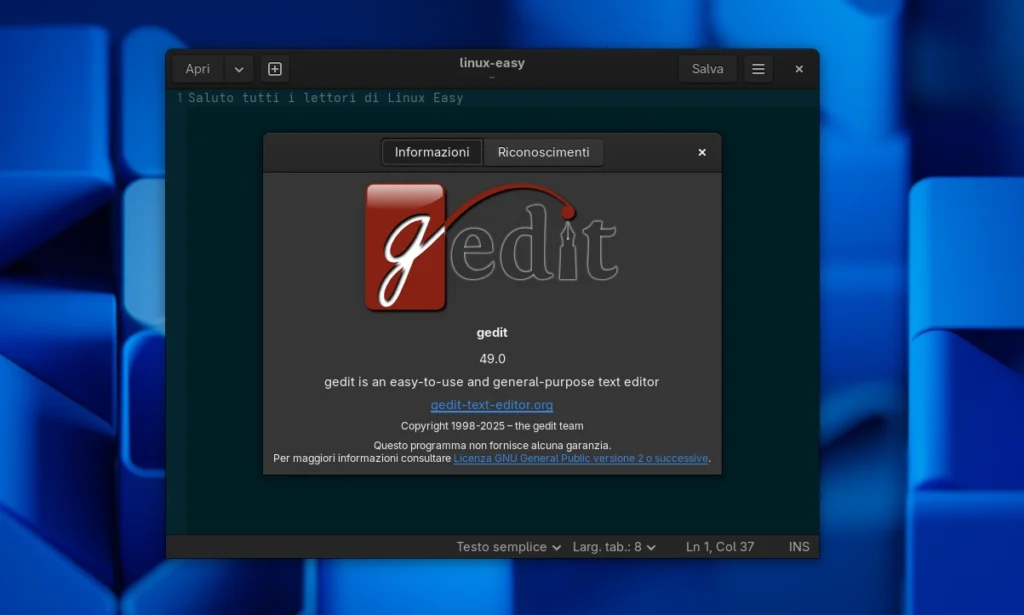Image resolution: width=1024 pixels, height=615 pixels.
Task: Switch to the Riconoscimenti tab
Action: coord(543,151)
